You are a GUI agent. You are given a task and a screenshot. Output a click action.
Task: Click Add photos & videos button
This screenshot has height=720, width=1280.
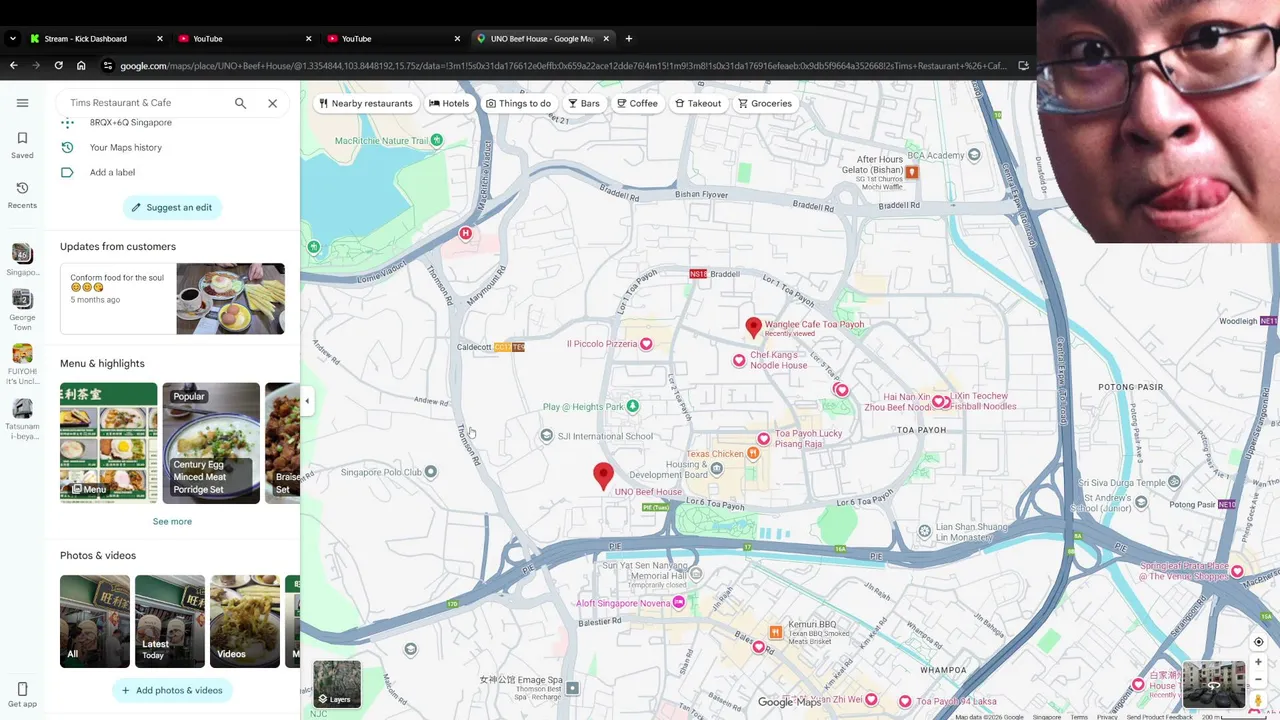click(172, 690)
